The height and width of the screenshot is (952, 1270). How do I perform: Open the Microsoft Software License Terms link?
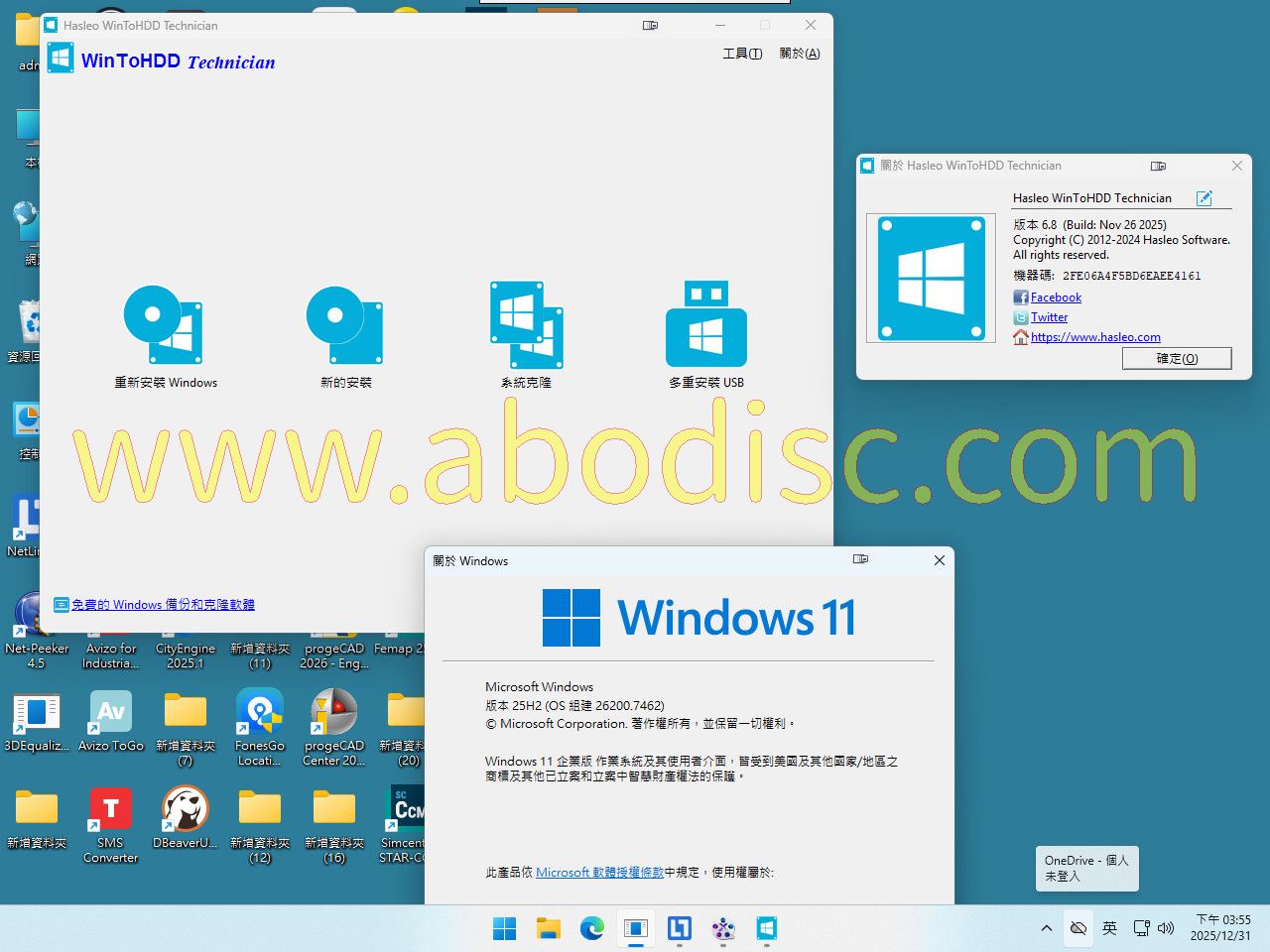(599, 873)
